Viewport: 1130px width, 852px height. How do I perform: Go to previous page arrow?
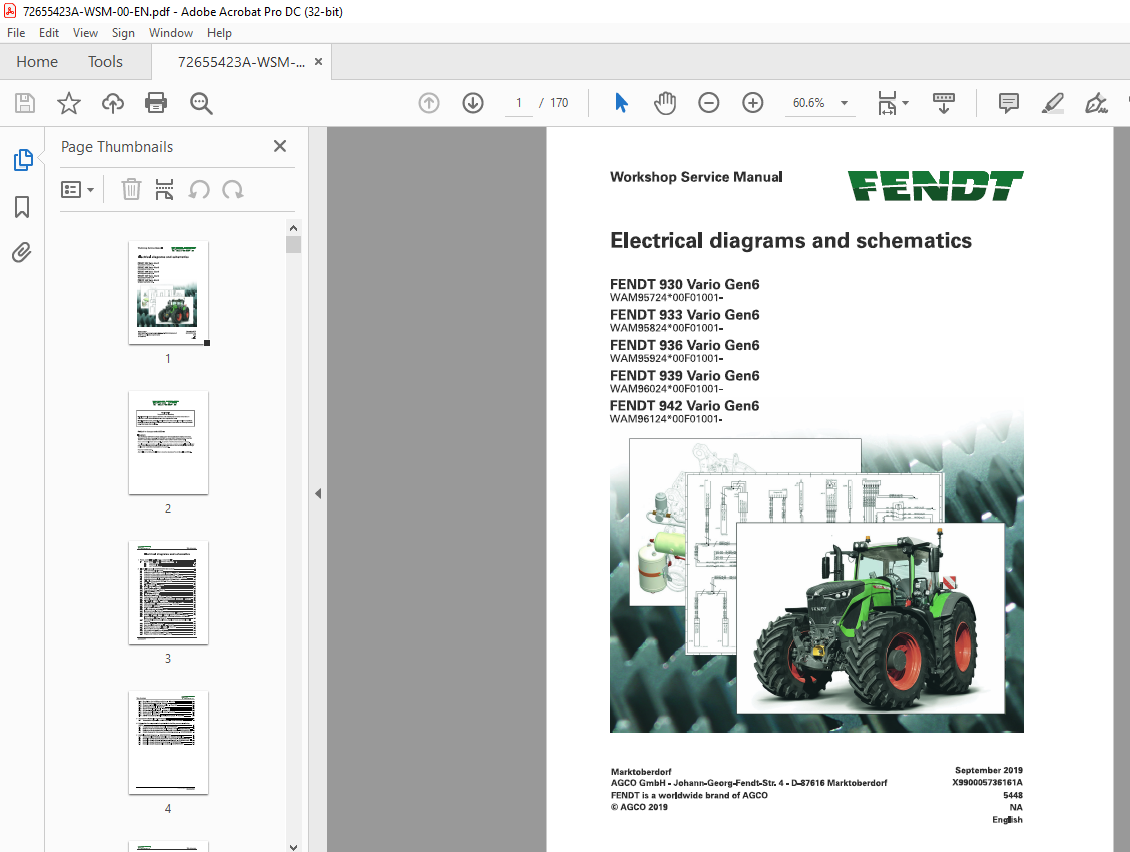click(429, 103)
